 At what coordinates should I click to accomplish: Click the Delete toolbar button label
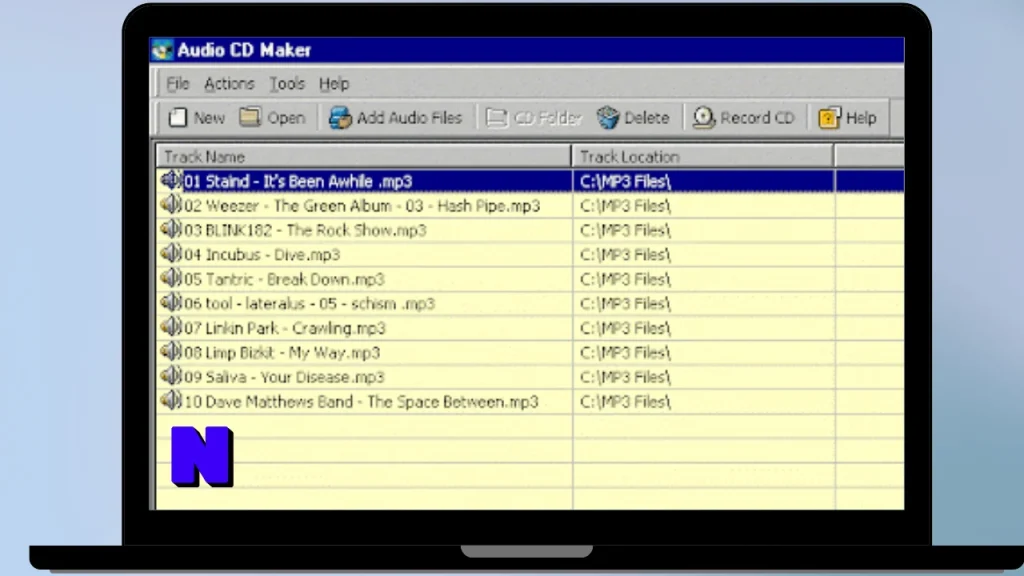[647, 118]
